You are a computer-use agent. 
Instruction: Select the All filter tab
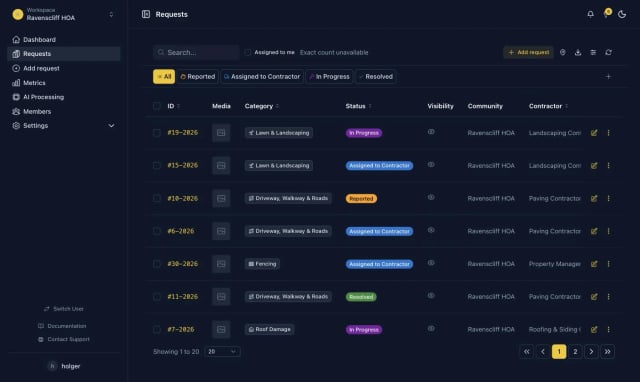(x=164, y=76)
